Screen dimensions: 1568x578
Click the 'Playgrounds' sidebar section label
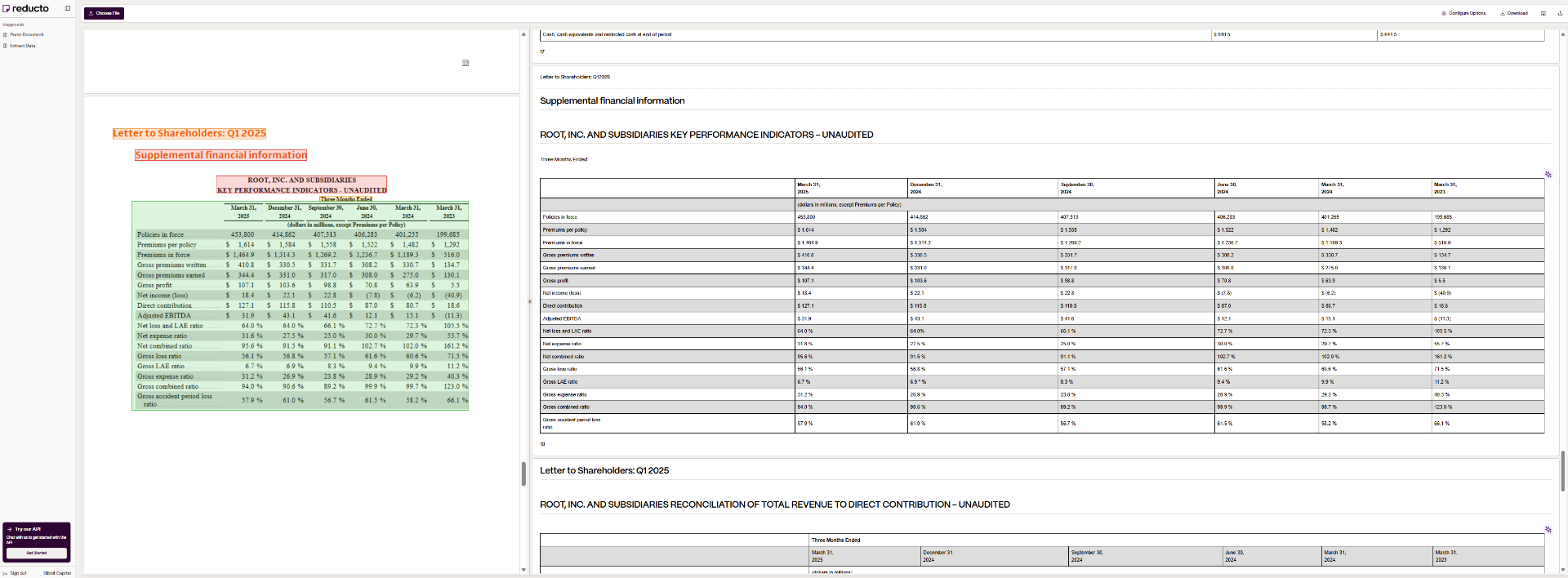pos(13,24)
